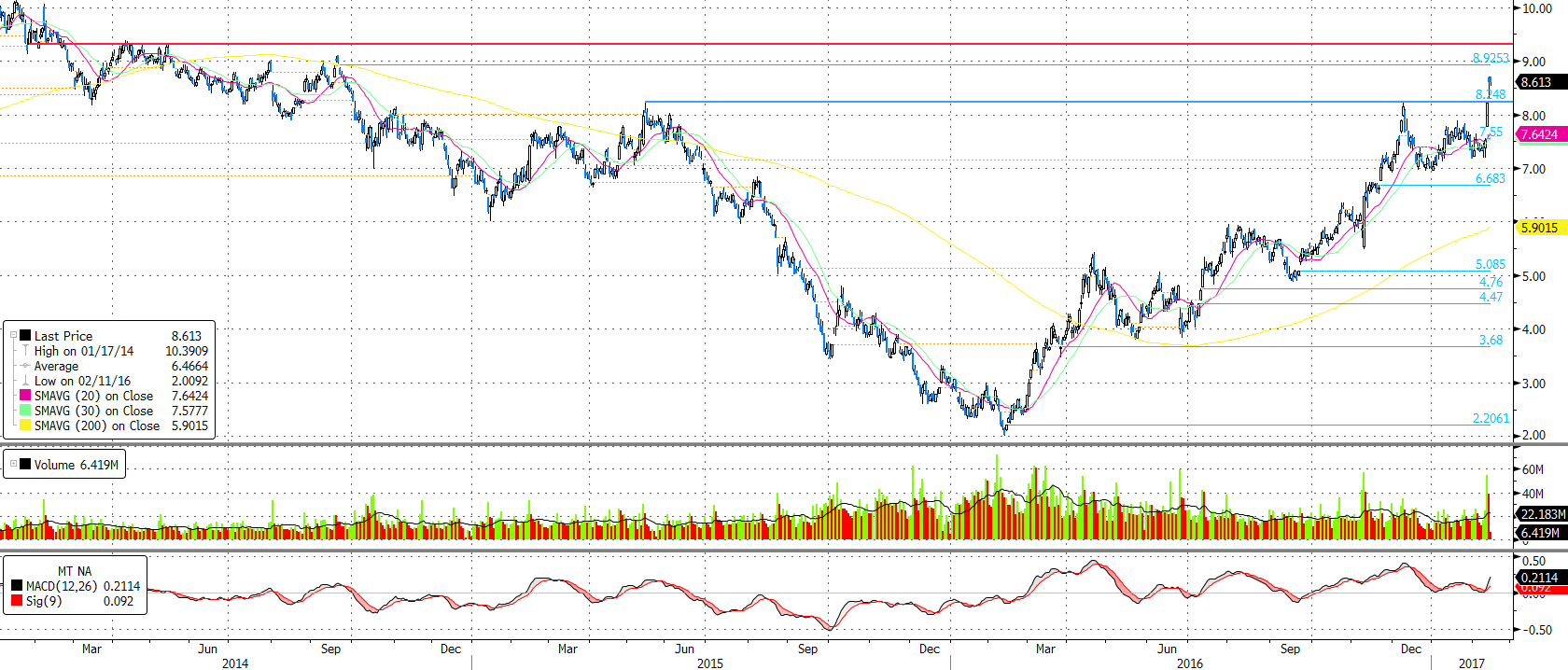This screenshot has width=1568, height=670.
Task: Click the 0.2114 MACD axis tag
Action: click(1542, 578)
